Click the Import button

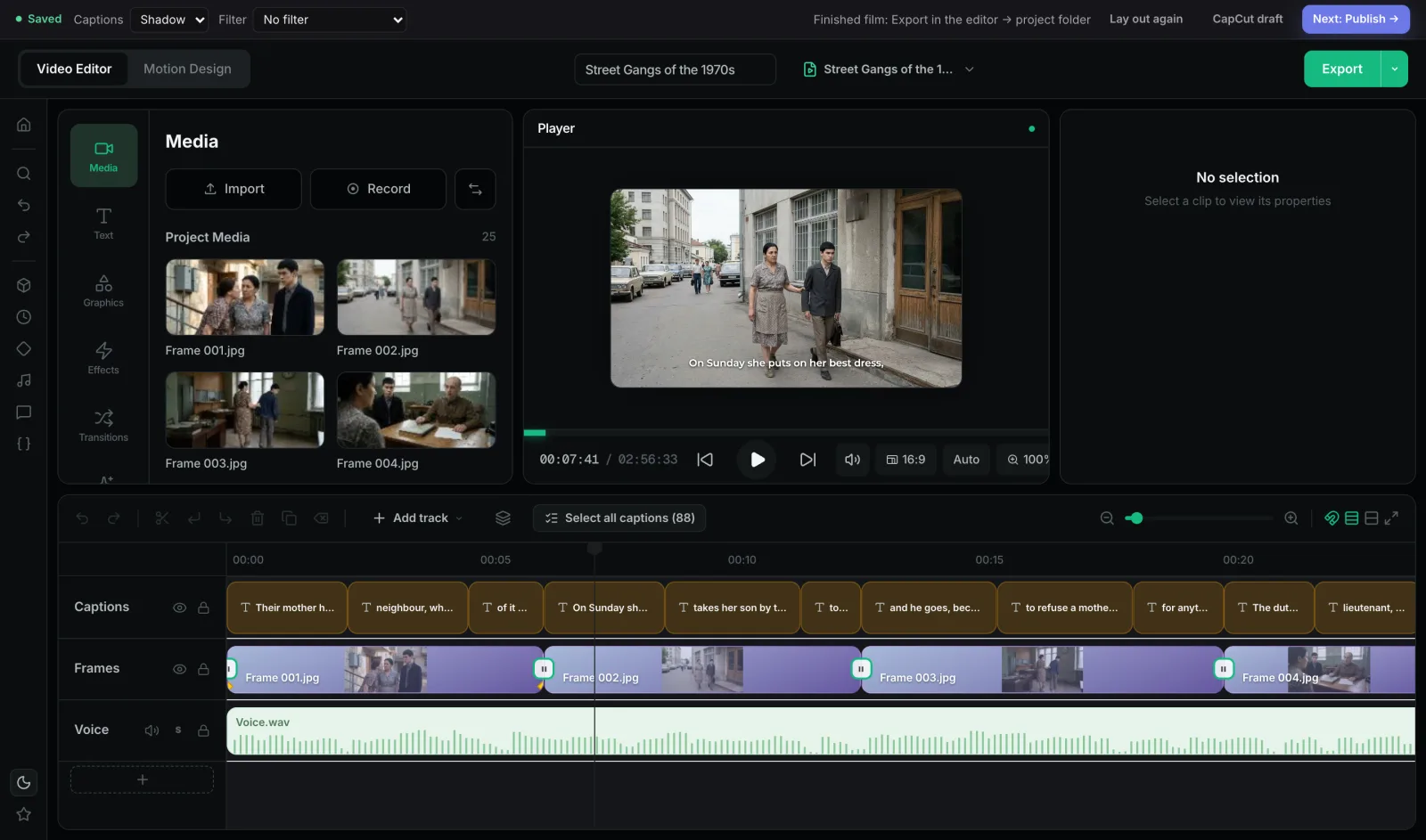(x=234, y=189)
